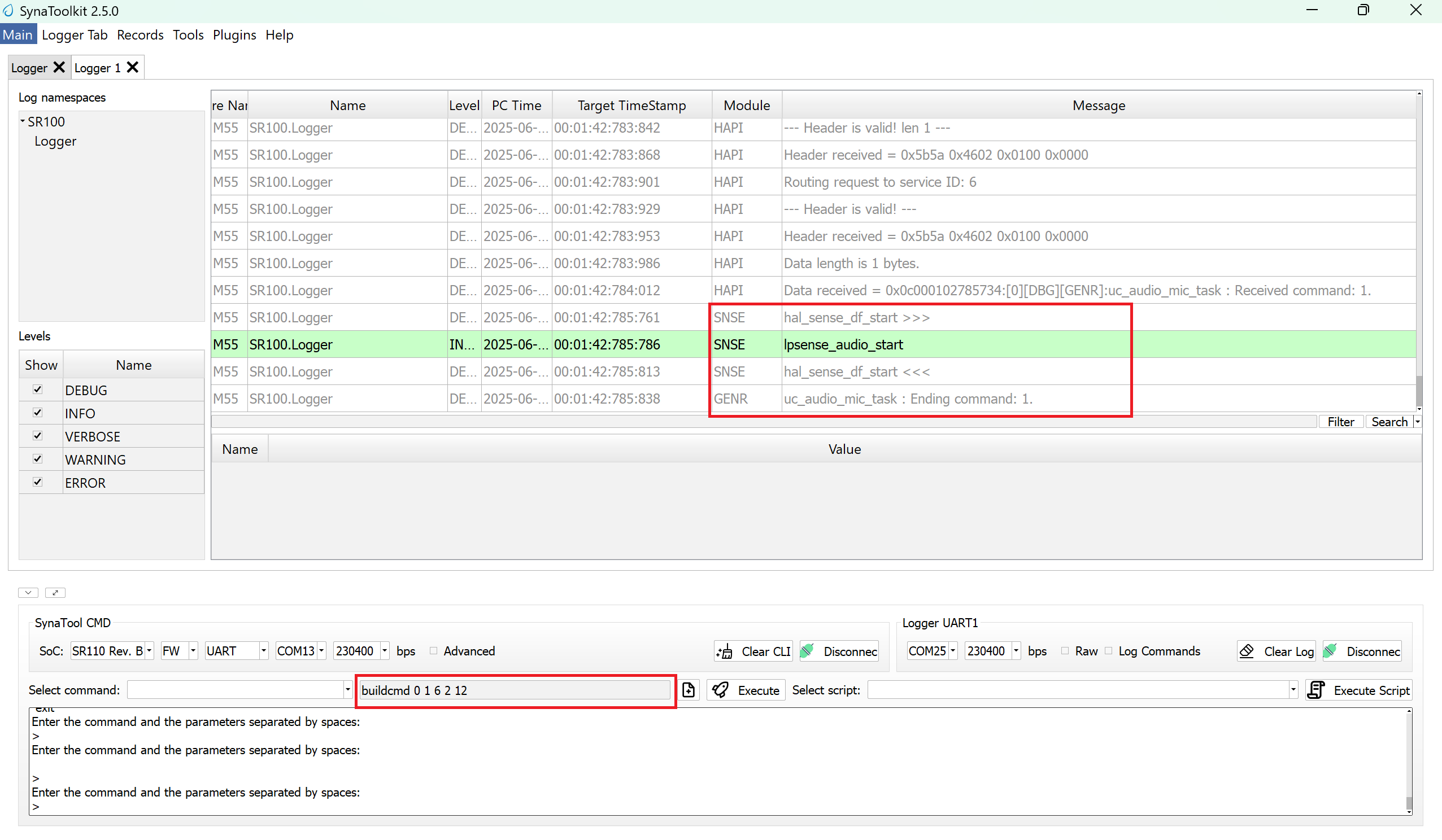The height and width of the screenshot is (840, 1442).
Task: Select the Logger item under SR100
Action: coord(55,141)
